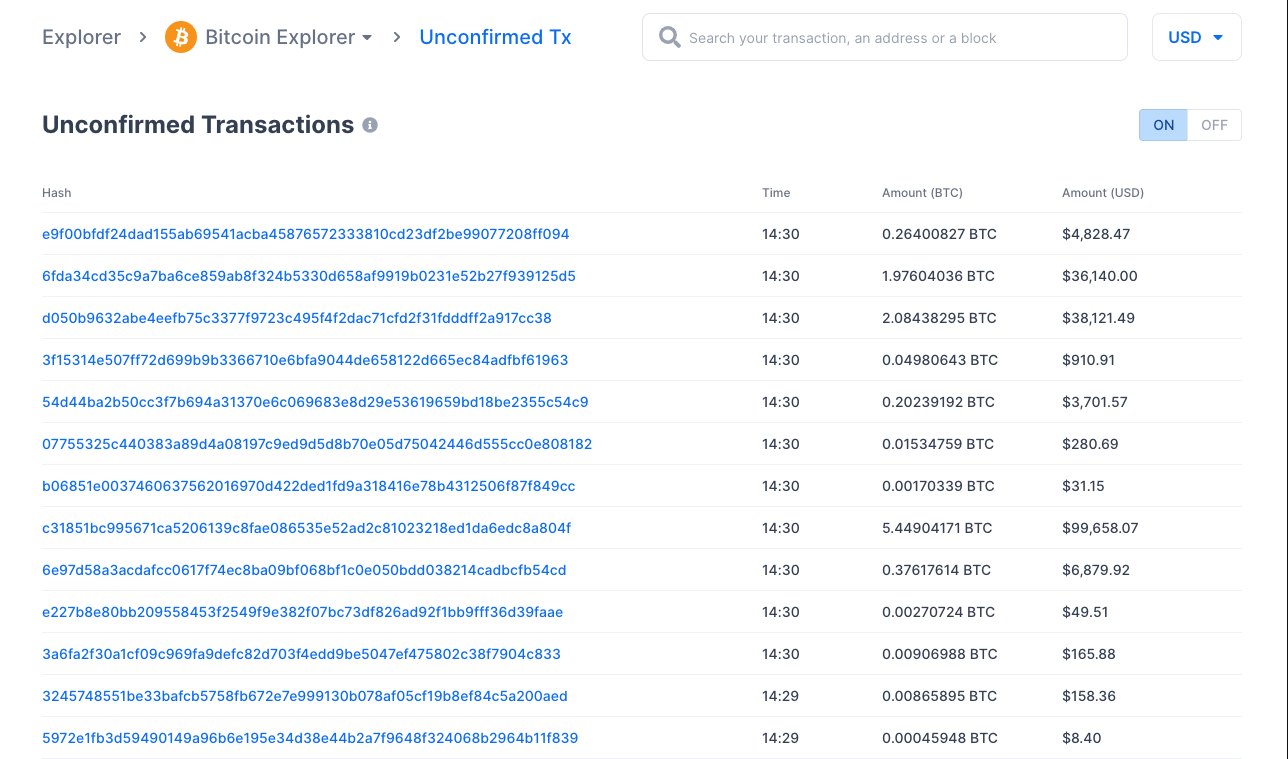This screenshot has height=759, width=1288.
Task: Click the arrow on the USD selector
Action: [x=1218, y=37]
